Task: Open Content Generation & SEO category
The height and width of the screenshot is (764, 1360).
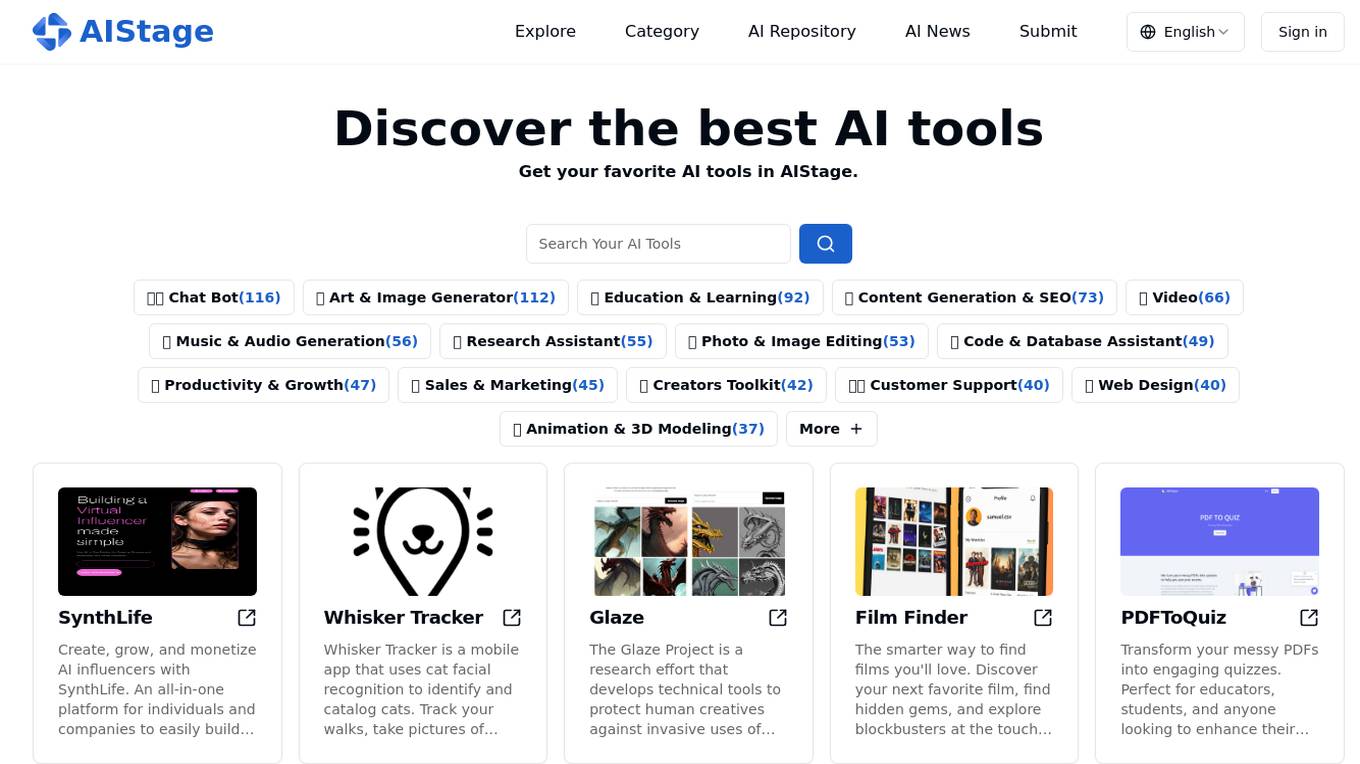Action: click(974, 298)
